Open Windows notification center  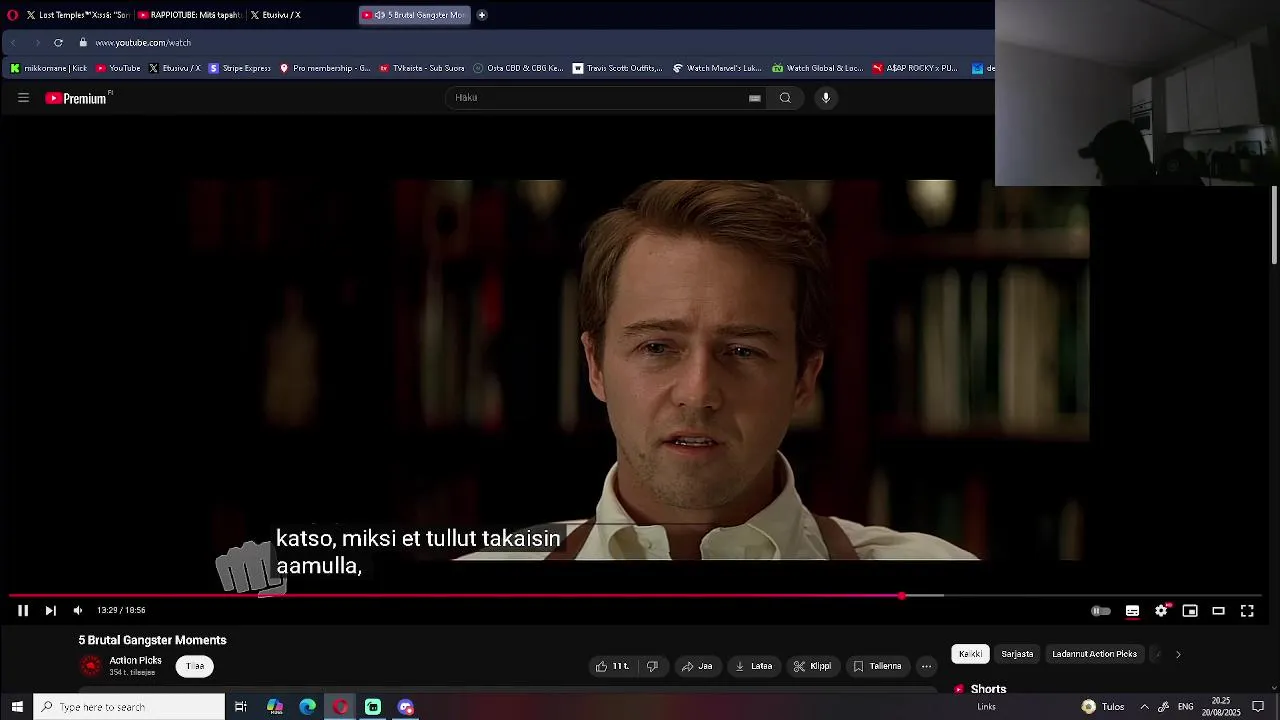(1258, 707)
